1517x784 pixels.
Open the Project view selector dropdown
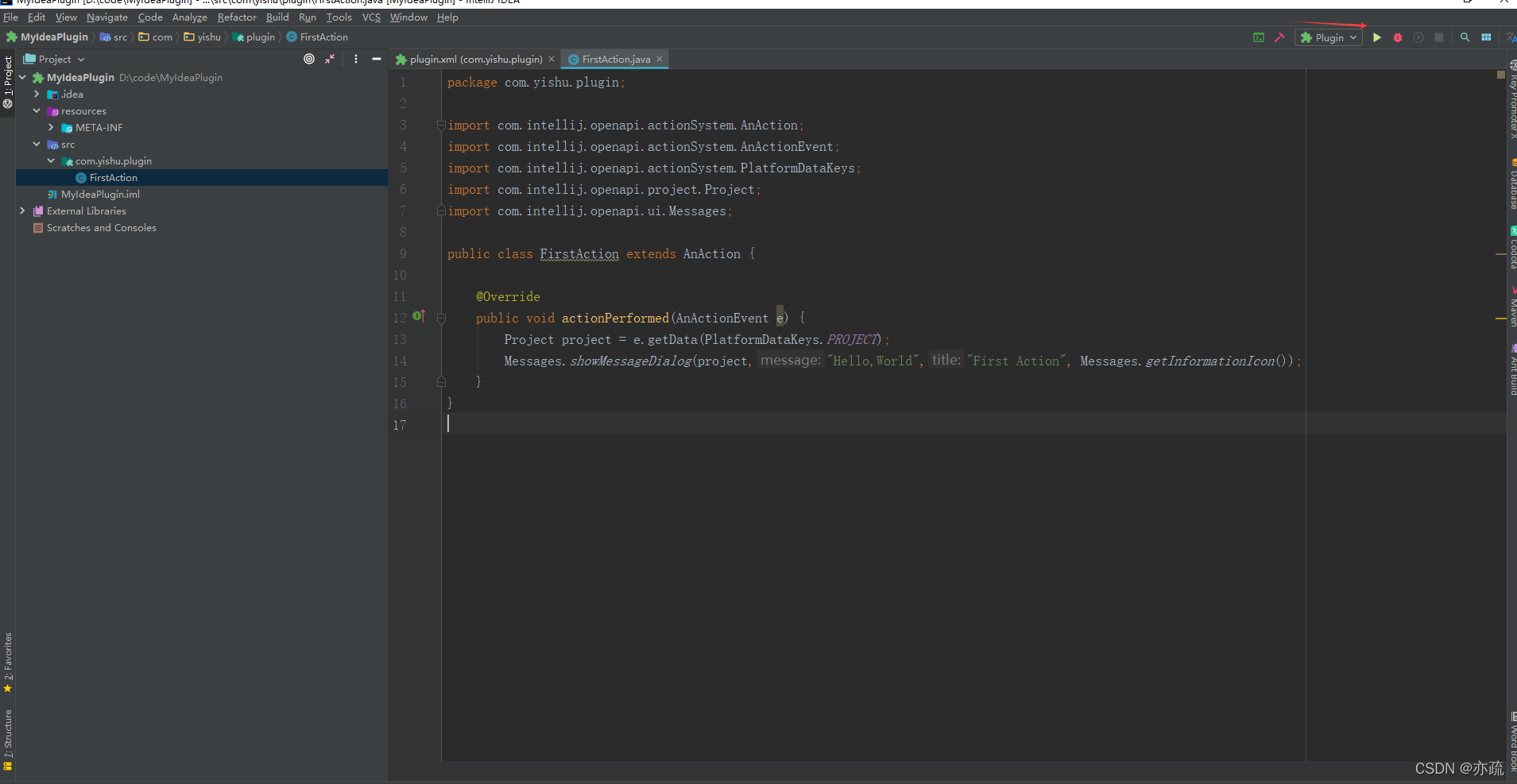54,59
